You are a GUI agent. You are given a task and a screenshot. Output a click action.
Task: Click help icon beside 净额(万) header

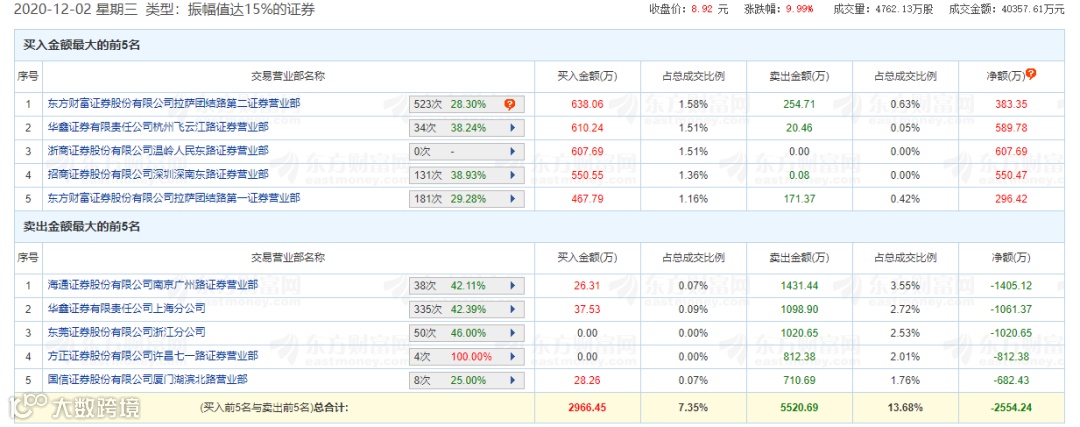(x=1030, y=74)
